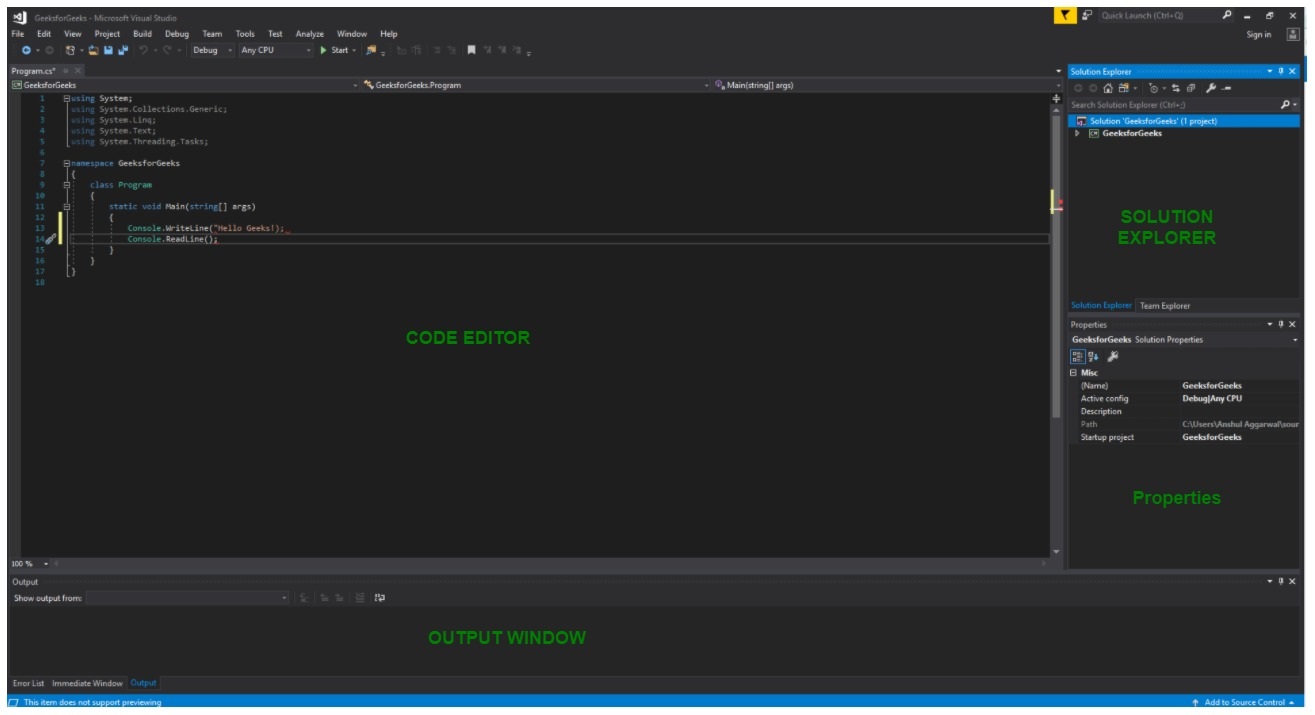Click the Sign in link
1315x715 pixels.
tap(1259, 34)
